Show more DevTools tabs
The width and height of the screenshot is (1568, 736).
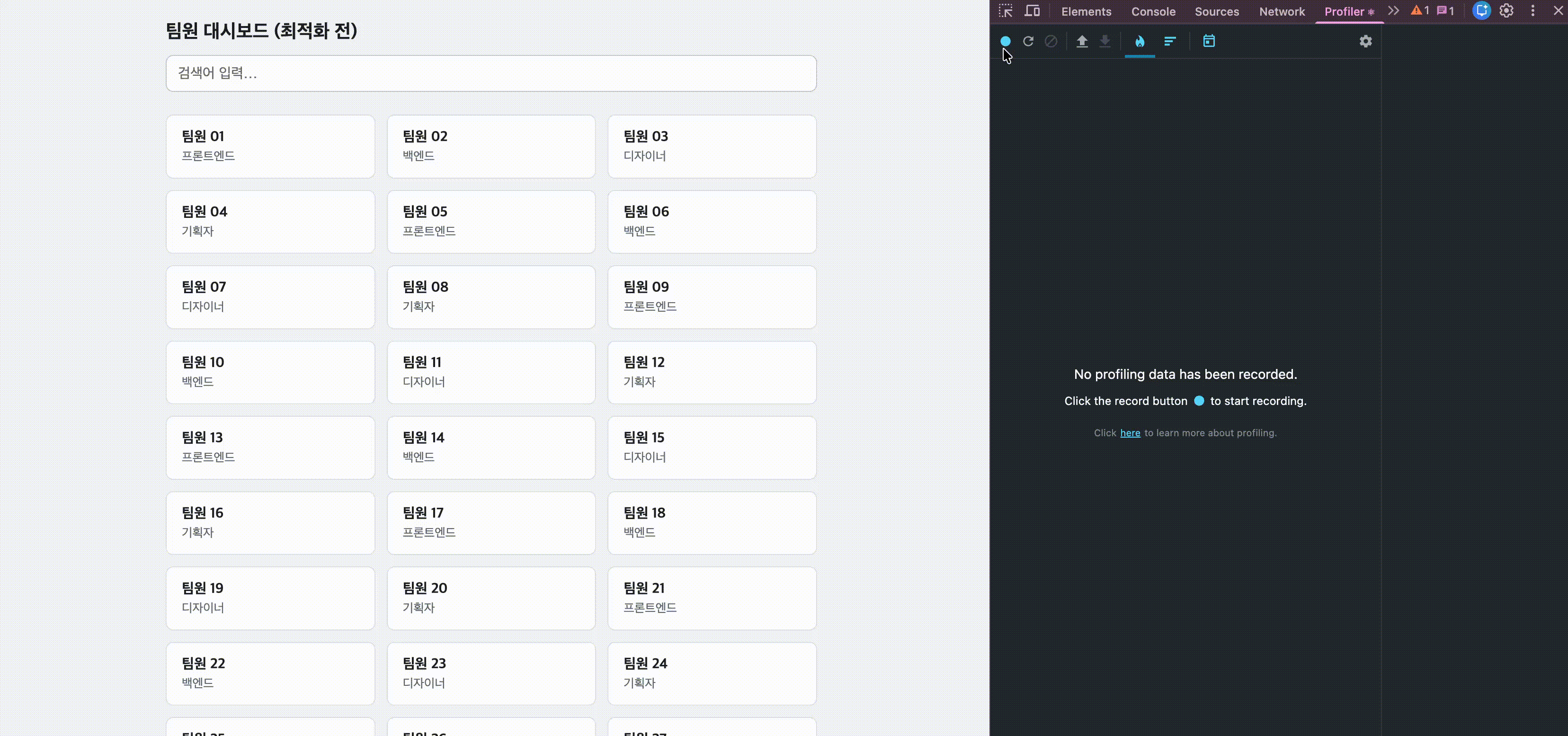pyautogui.click(x=1393, y=11)
